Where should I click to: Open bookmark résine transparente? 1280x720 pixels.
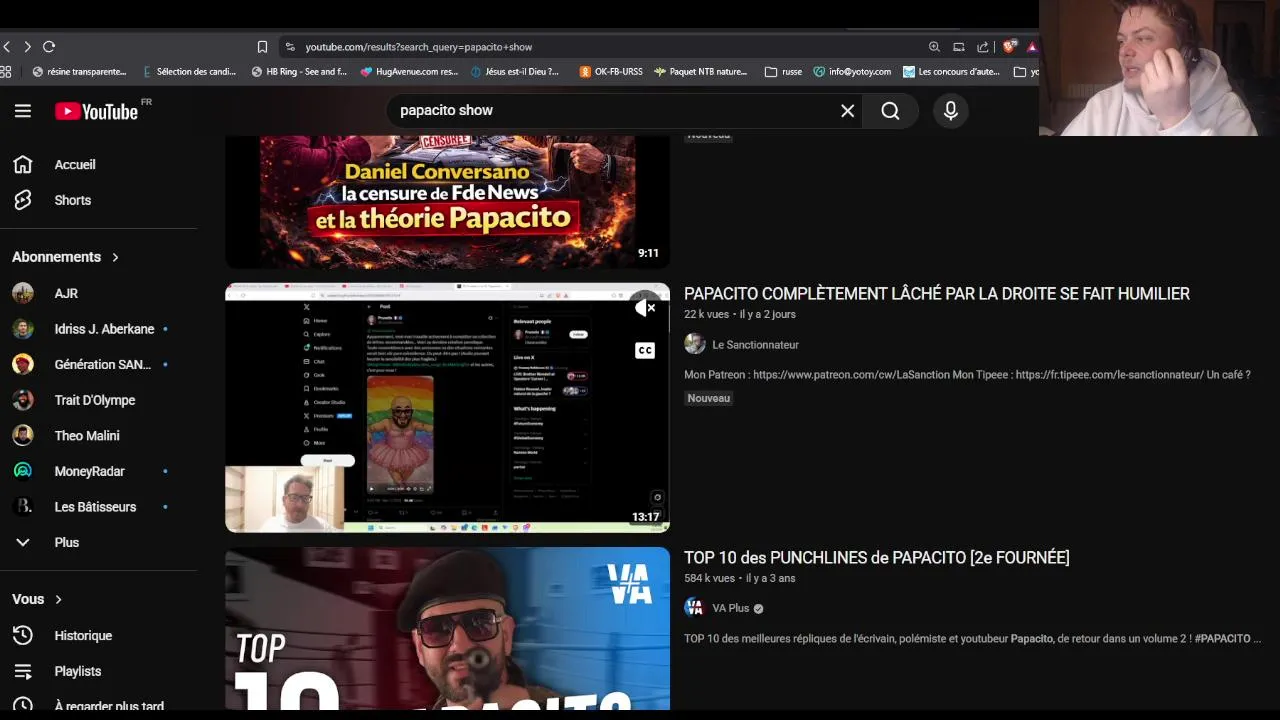[x=80, y=72]
